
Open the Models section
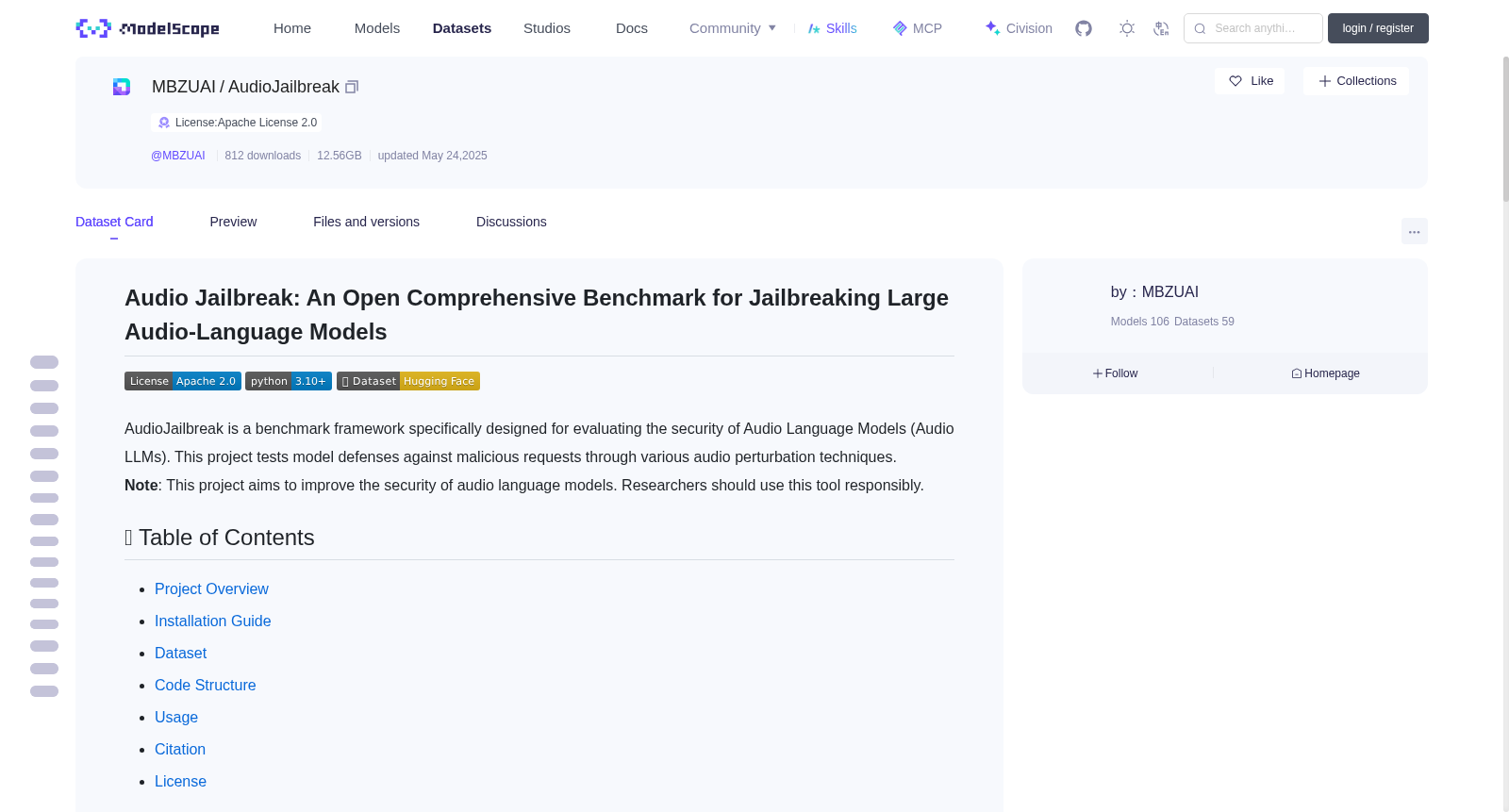click(377, 28)
